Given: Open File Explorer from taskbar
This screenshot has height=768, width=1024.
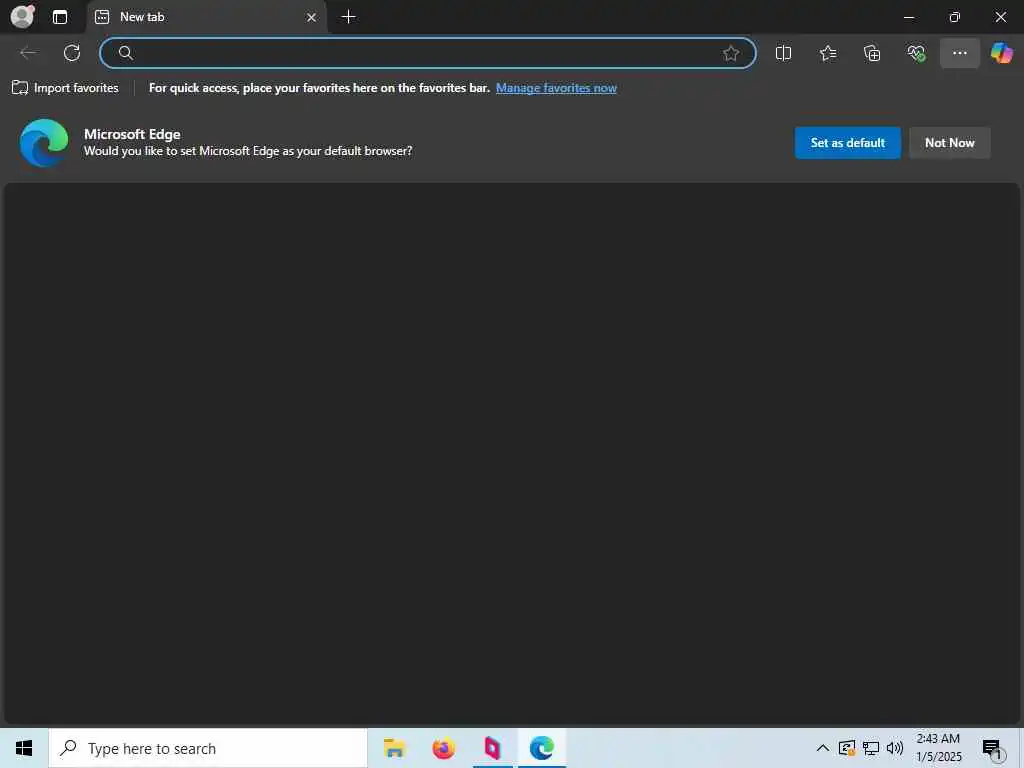Looking at the screenshot, I should pyautogui.click(x=394, y=748).
